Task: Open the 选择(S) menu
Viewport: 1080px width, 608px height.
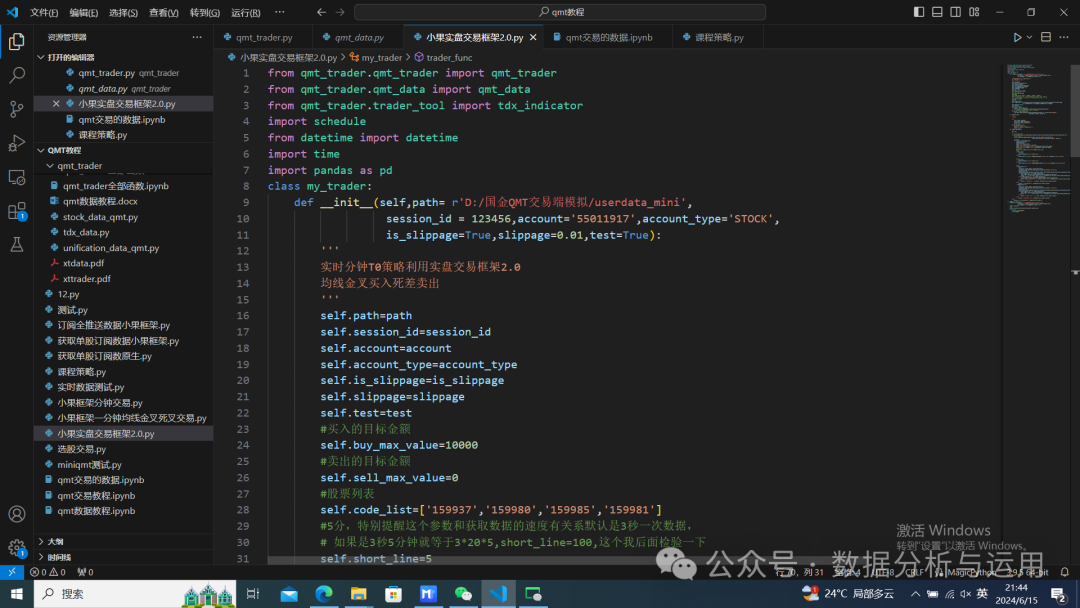Action: [x=123, y=12]
